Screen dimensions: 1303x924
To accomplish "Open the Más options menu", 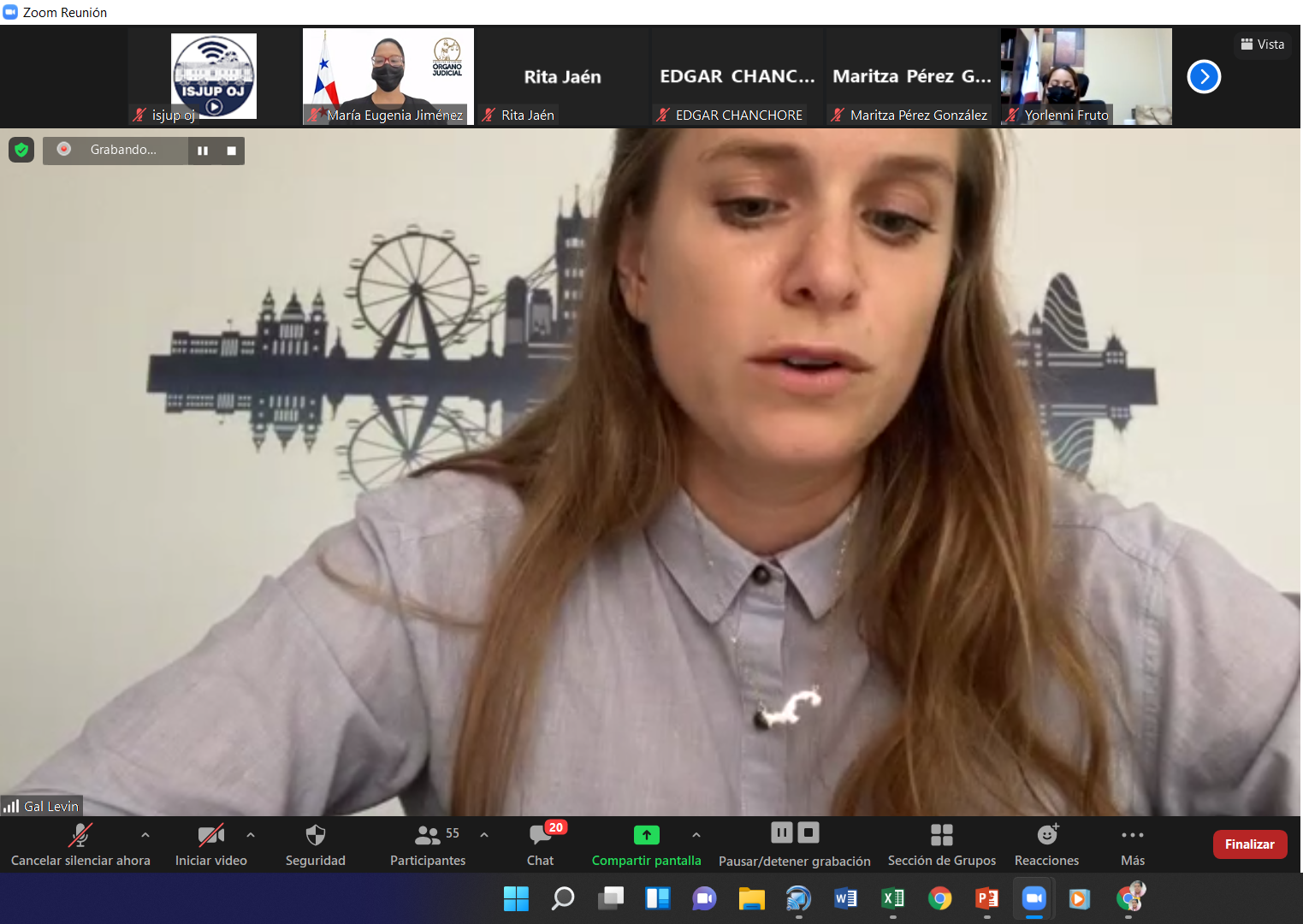I will (1133, 844).
